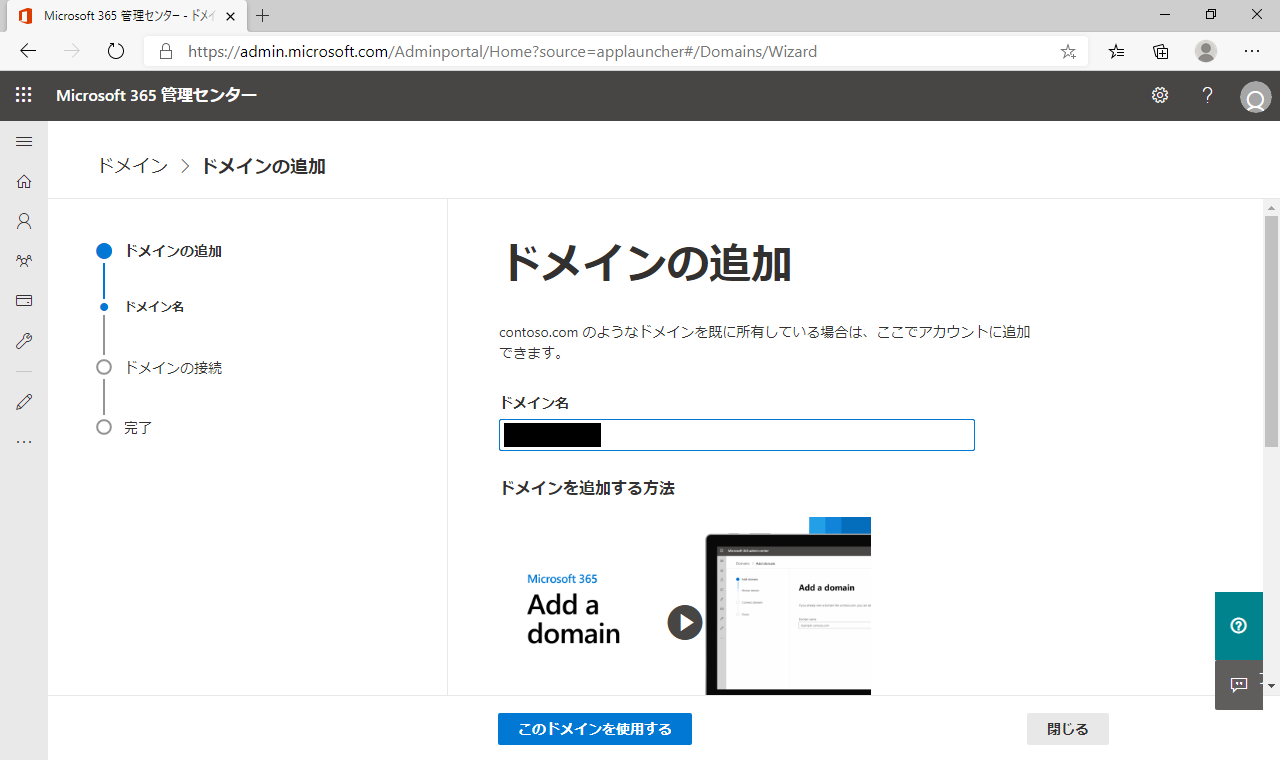Open Setup wrench icon in the sidebar
The image size is (1280, 760).
24,341
